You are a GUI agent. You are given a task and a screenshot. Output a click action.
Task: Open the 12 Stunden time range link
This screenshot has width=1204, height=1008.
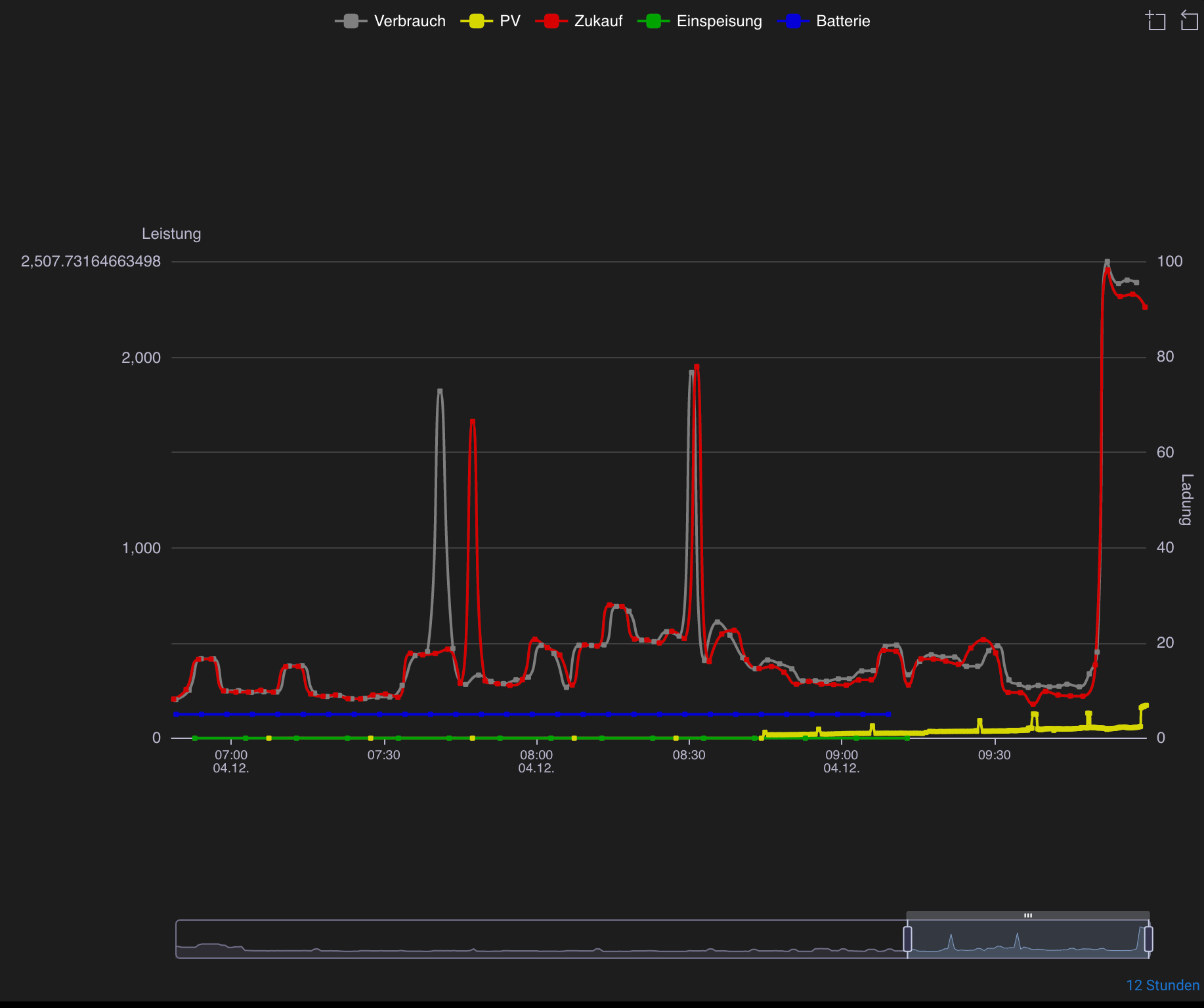tap(1163, 985)
